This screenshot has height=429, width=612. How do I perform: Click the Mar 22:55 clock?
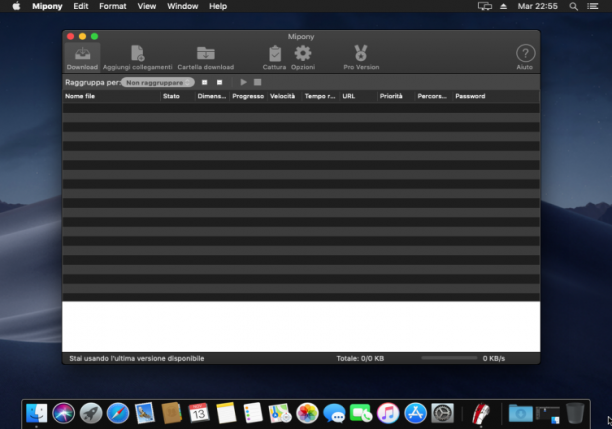(x=537, y=6)
